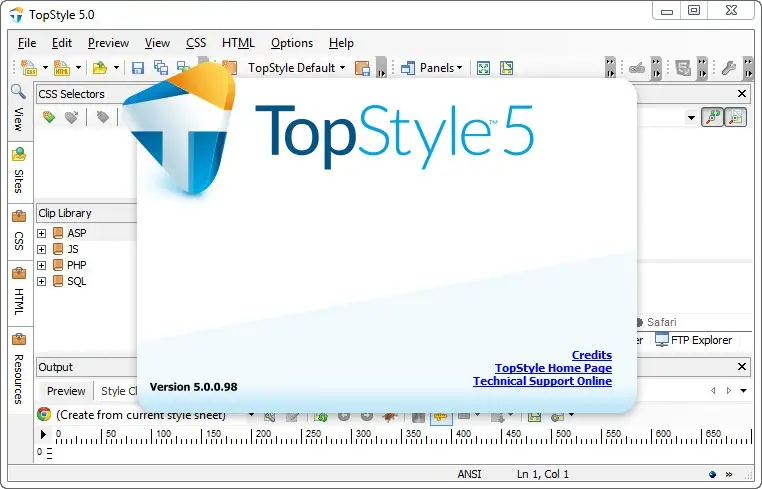Click the Chrome browser preview icon
The width and height of the screenshot is (762, 489).
click(44, 414)
